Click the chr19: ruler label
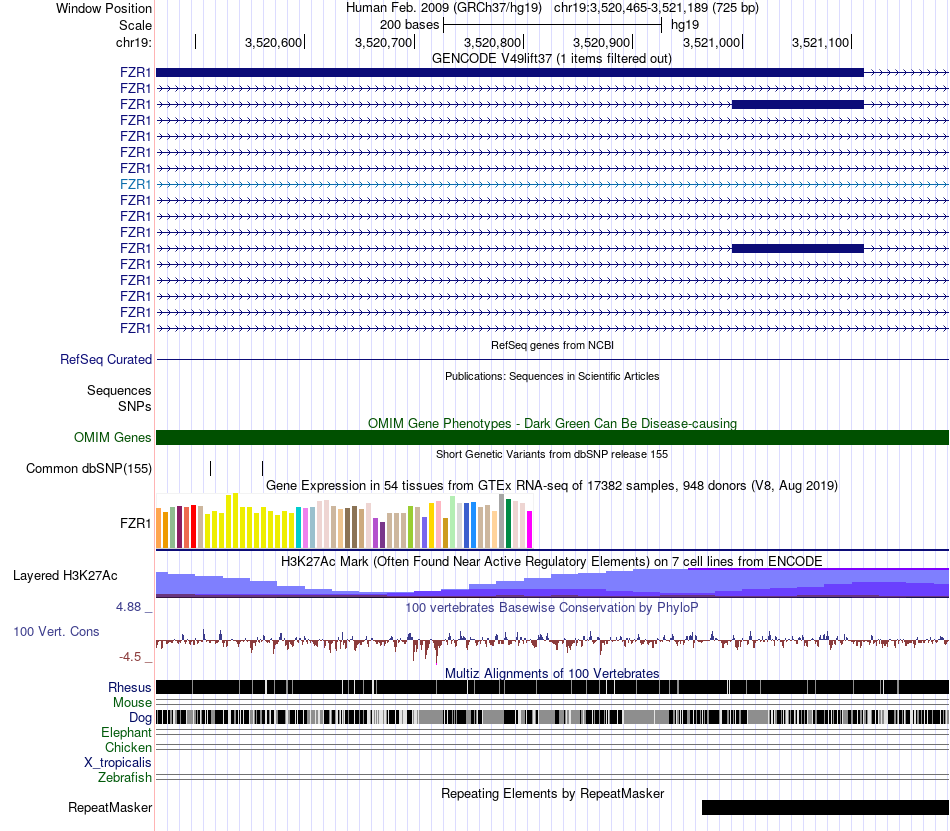950x831 pixels. [x=133, y=42]
